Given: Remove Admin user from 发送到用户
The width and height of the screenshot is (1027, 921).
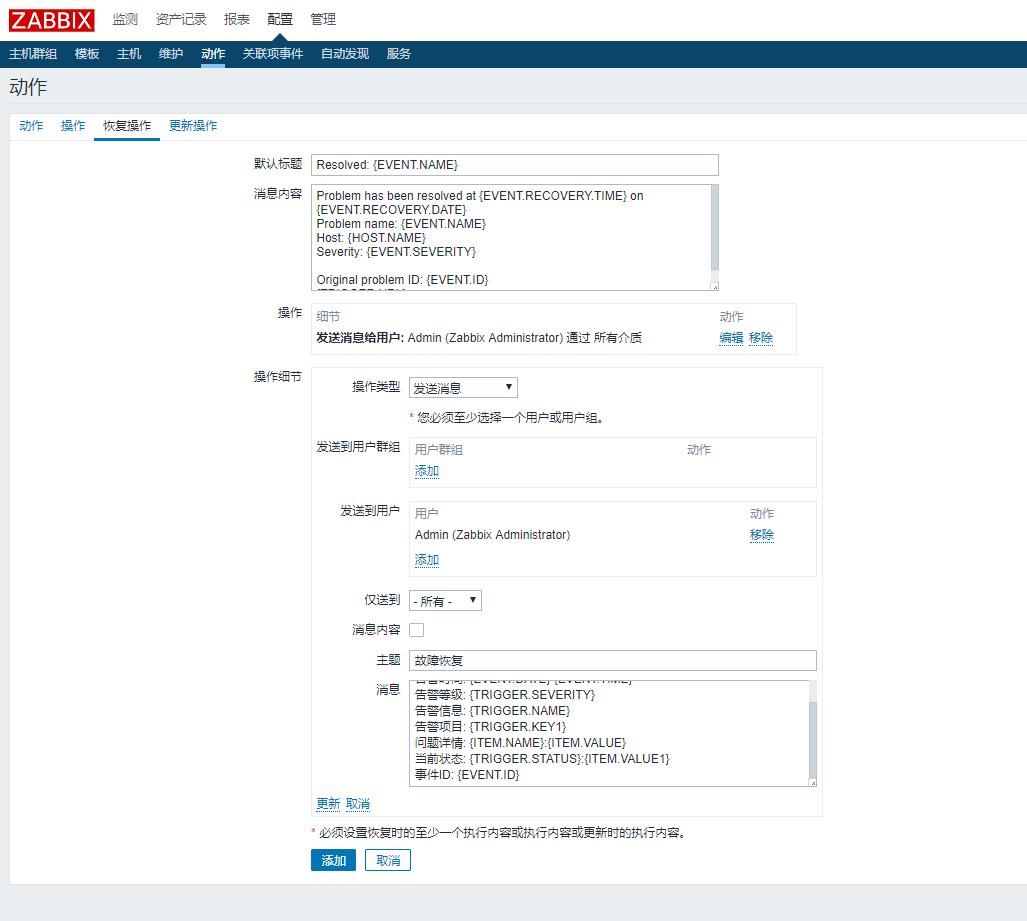Looking at the screenshot, I should pyautogui.click(x=762, y=535).
